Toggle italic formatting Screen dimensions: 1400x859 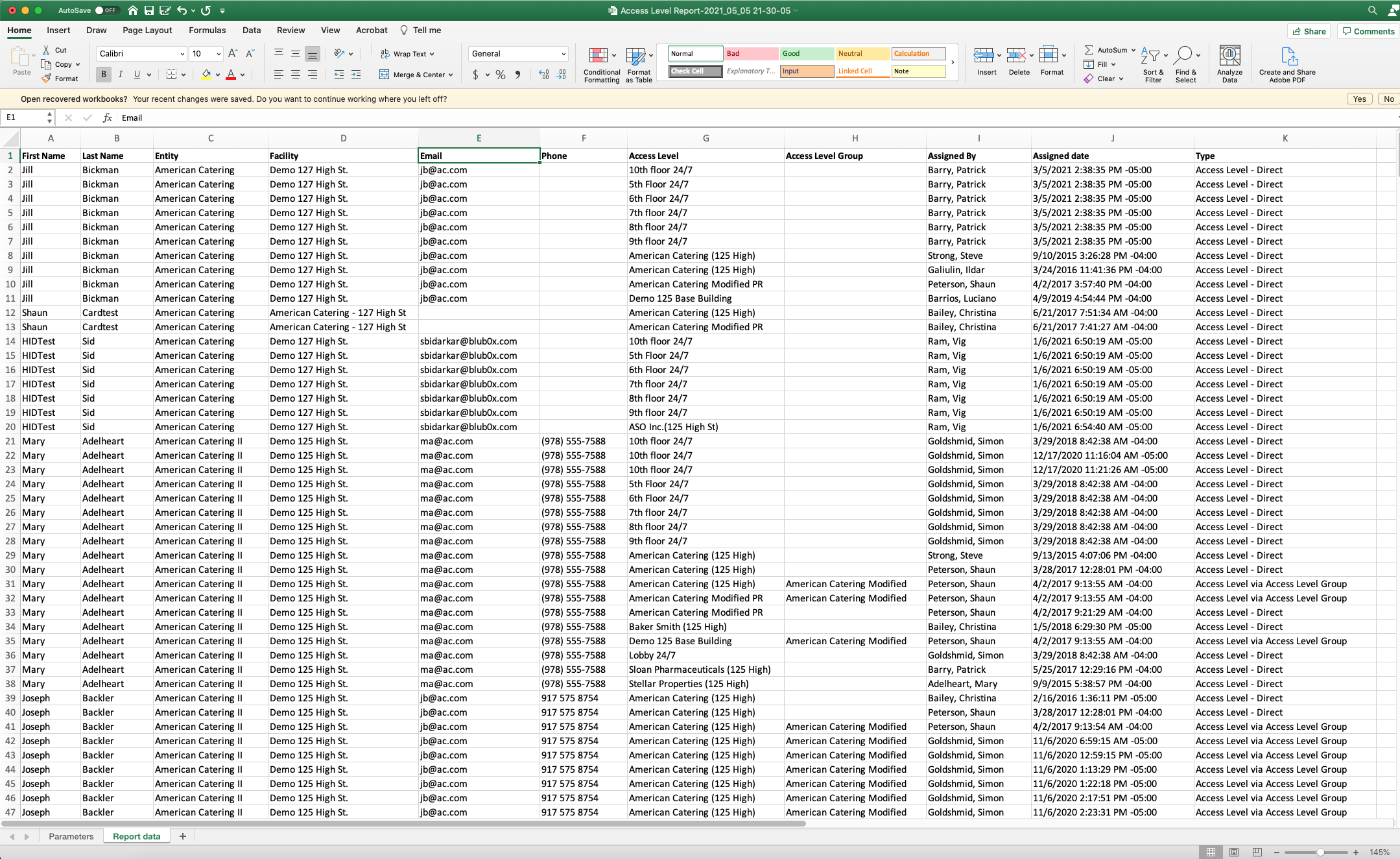[120, 74]
